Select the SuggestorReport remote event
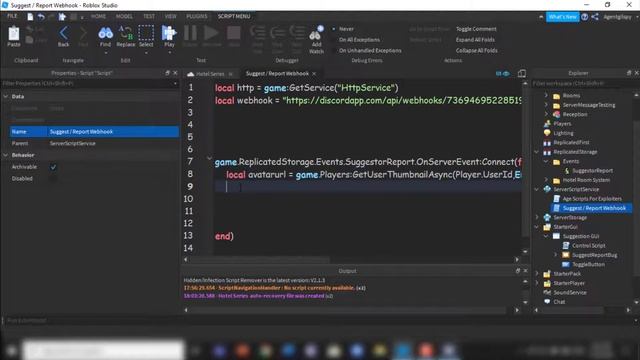 [x=592, y=171]
